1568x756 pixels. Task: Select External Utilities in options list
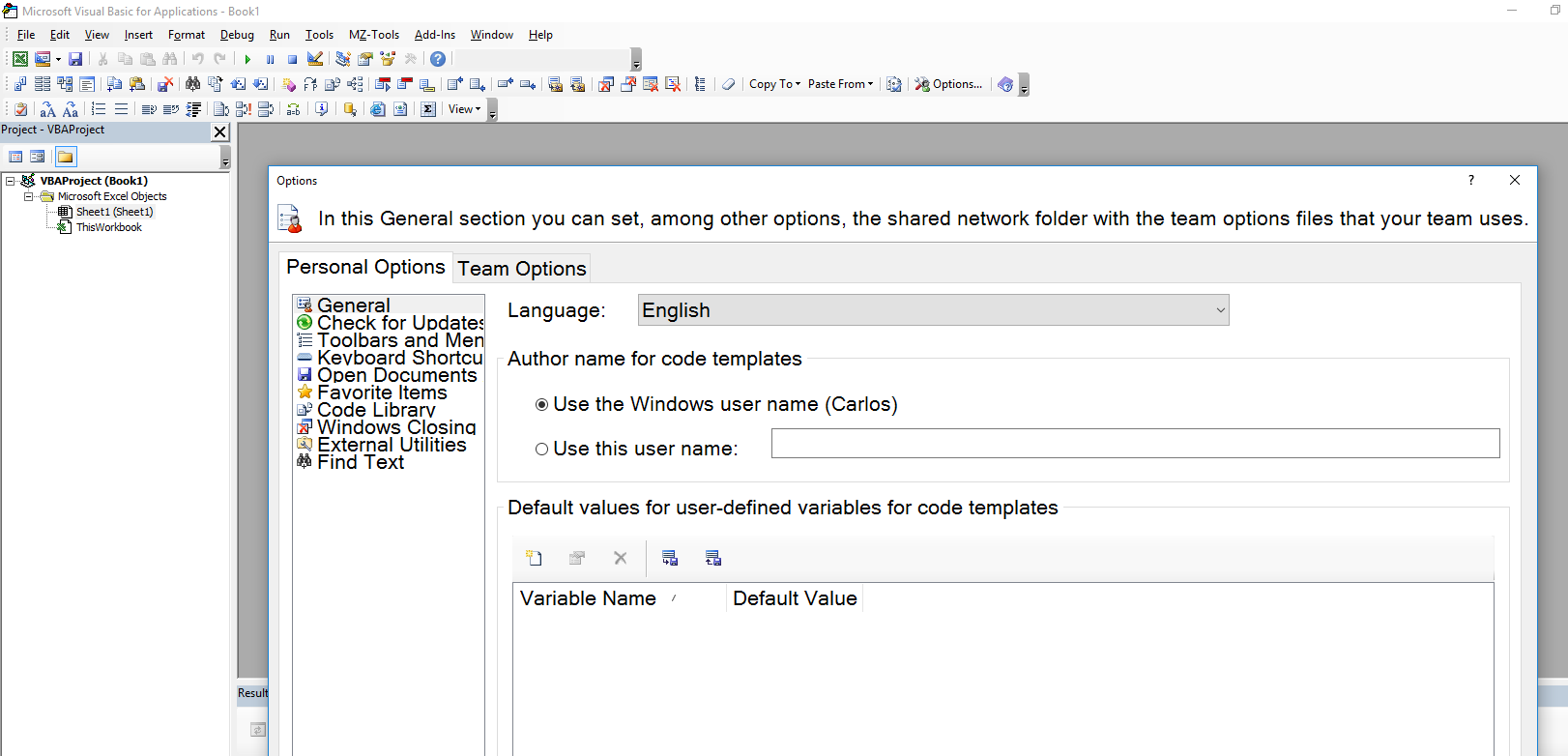(392, 445)
